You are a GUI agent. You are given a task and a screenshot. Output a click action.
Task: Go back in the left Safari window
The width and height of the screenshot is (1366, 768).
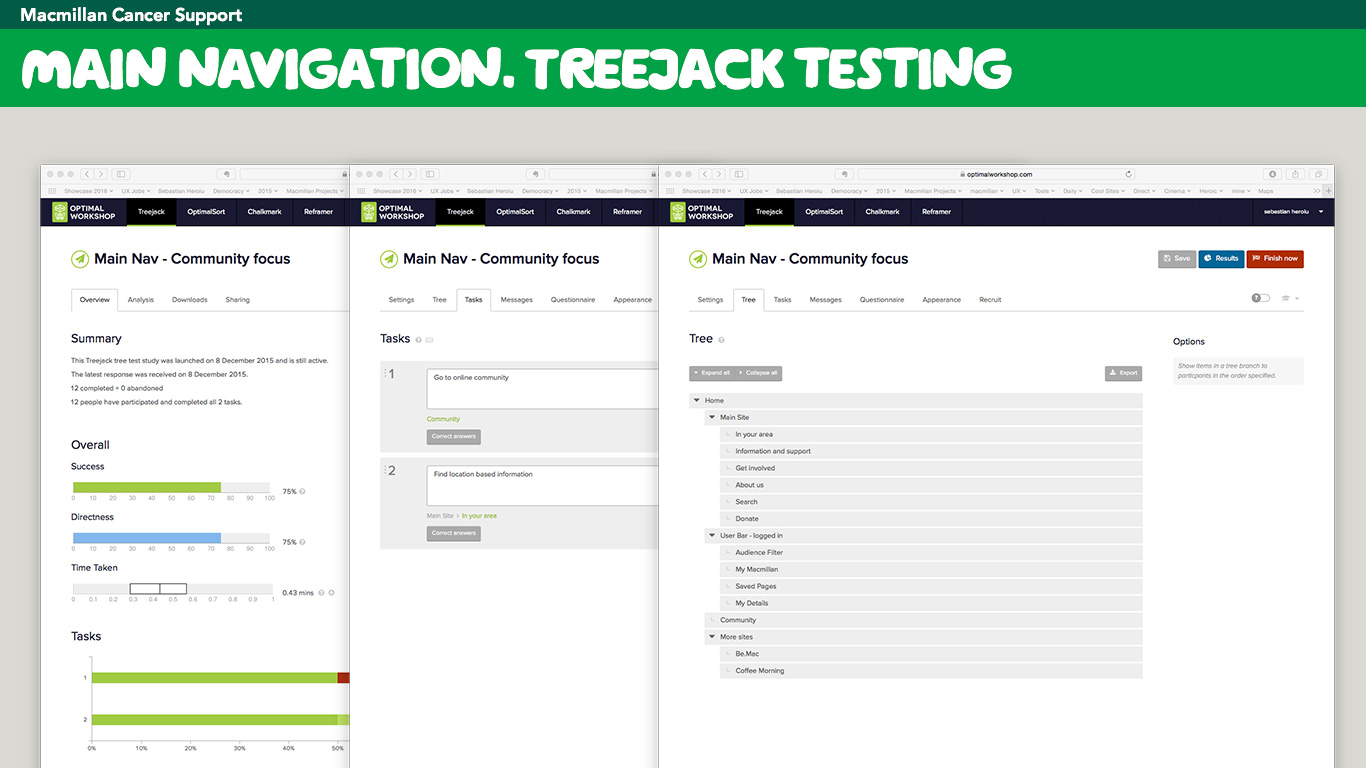(87, 174)
